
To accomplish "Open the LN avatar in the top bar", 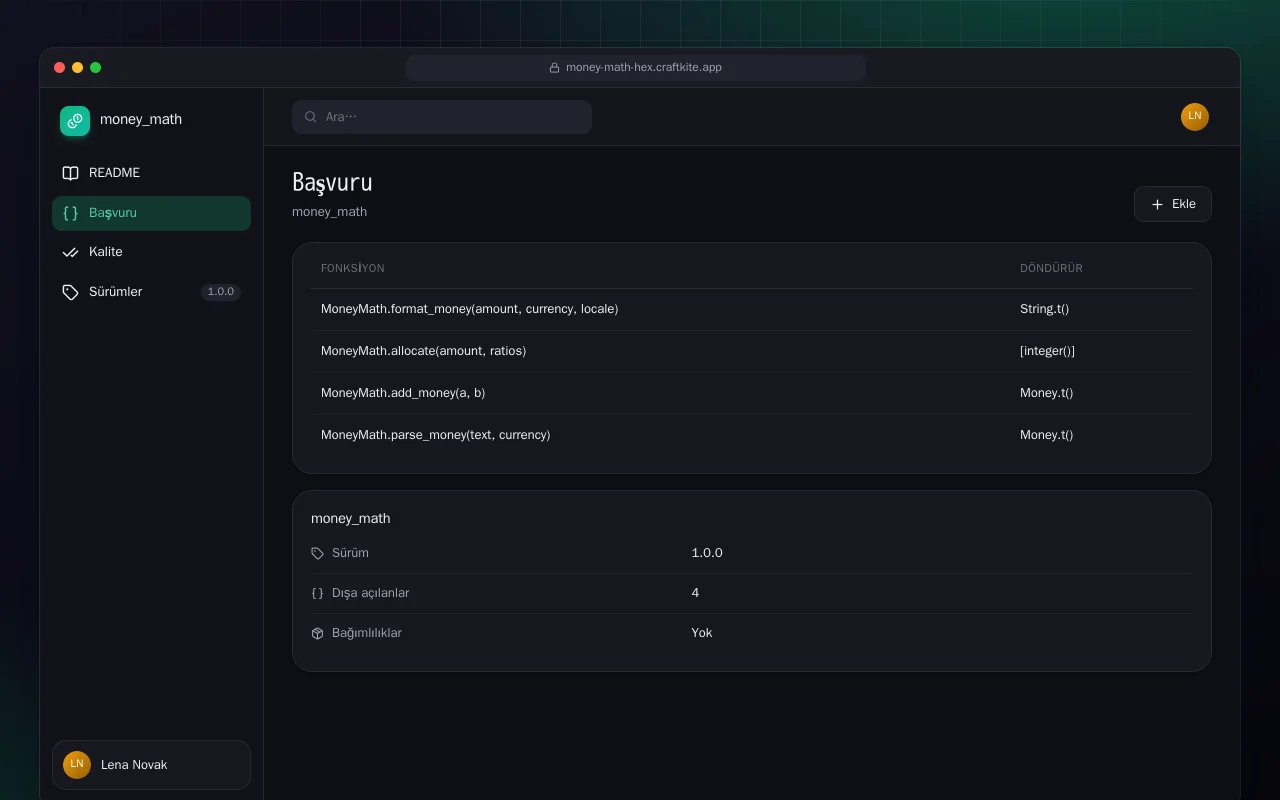I will coord(1195,117).
